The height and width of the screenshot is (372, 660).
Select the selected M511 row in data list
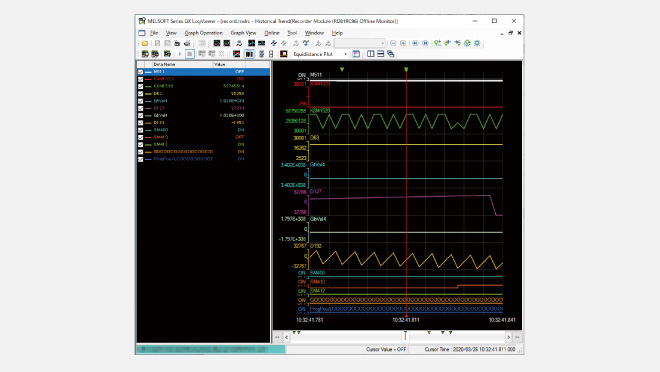(203, 72)
